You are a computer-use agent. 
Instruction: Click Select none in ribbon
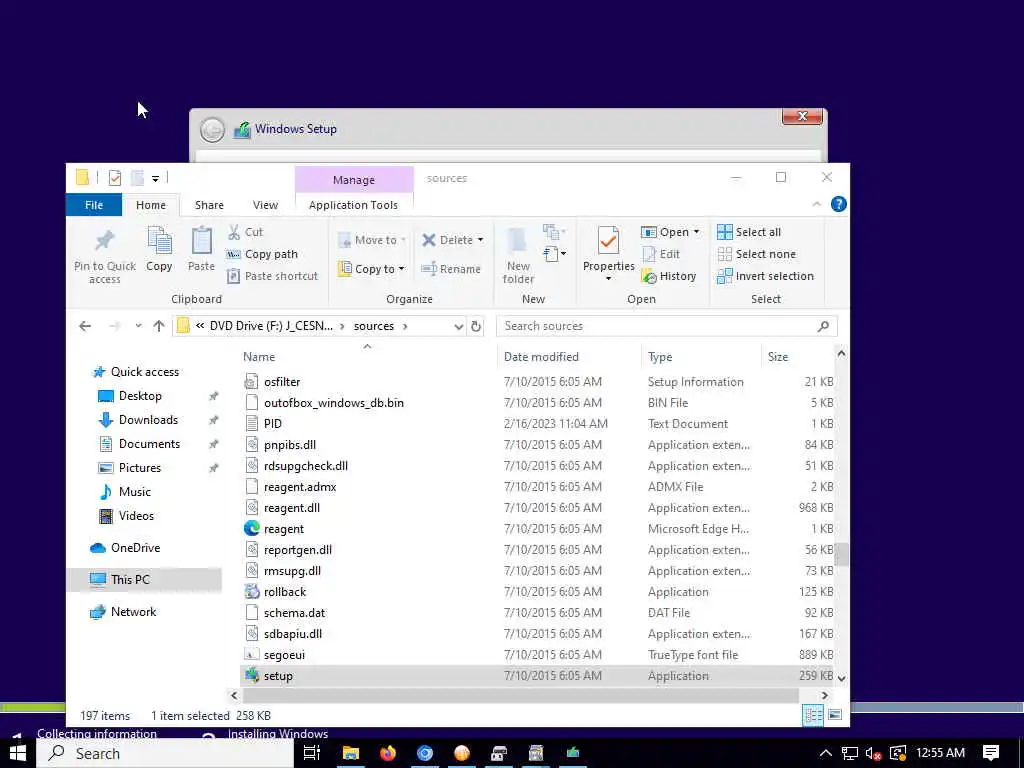756,254
